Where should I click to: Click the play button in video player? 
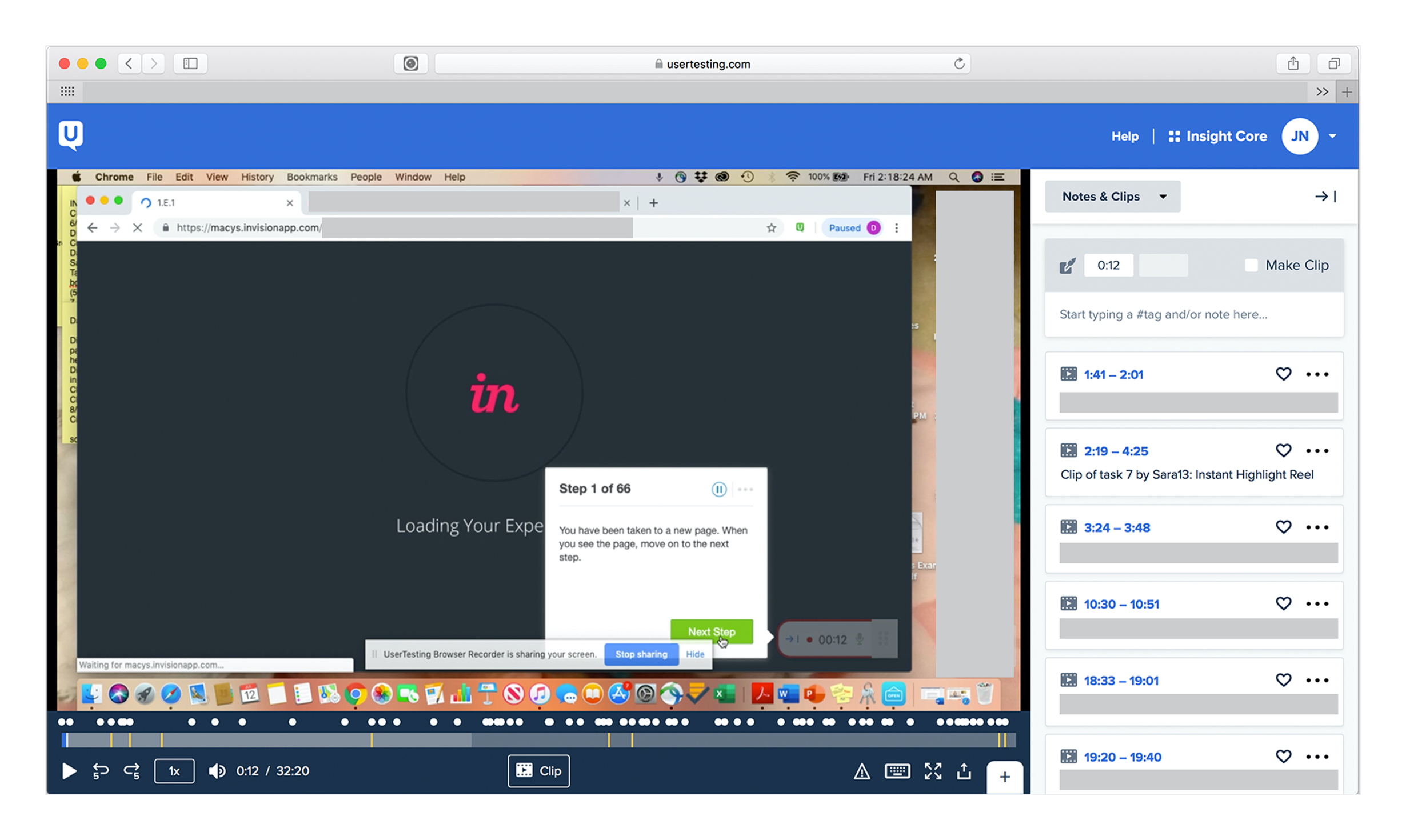click(69, 771)
